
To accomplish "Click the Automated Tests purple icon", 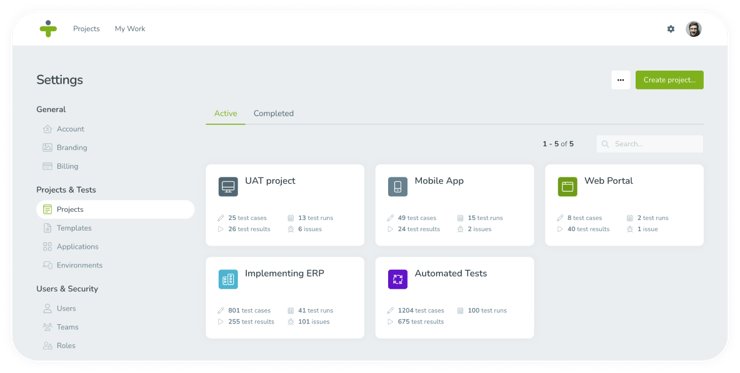I will pyautogui.click(x=397, y=279).
